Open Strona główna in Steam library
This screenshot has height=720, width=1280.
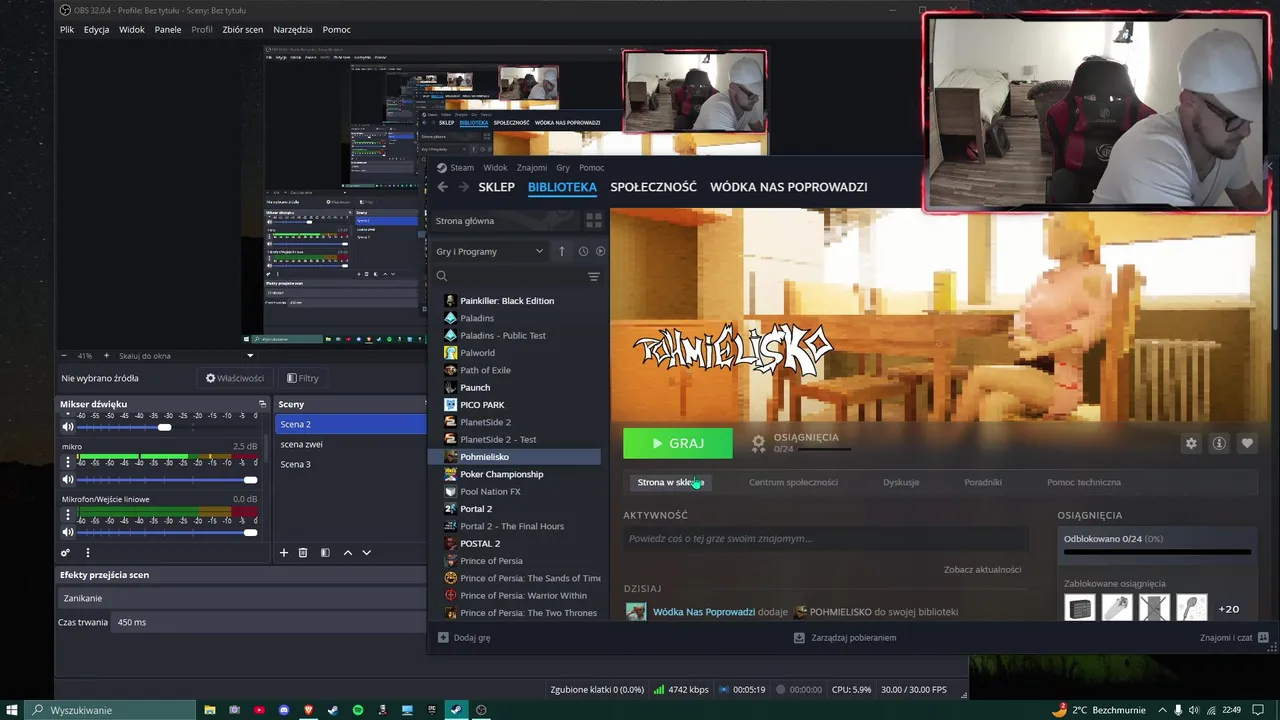pyautogui.click(x=505, y=221)
